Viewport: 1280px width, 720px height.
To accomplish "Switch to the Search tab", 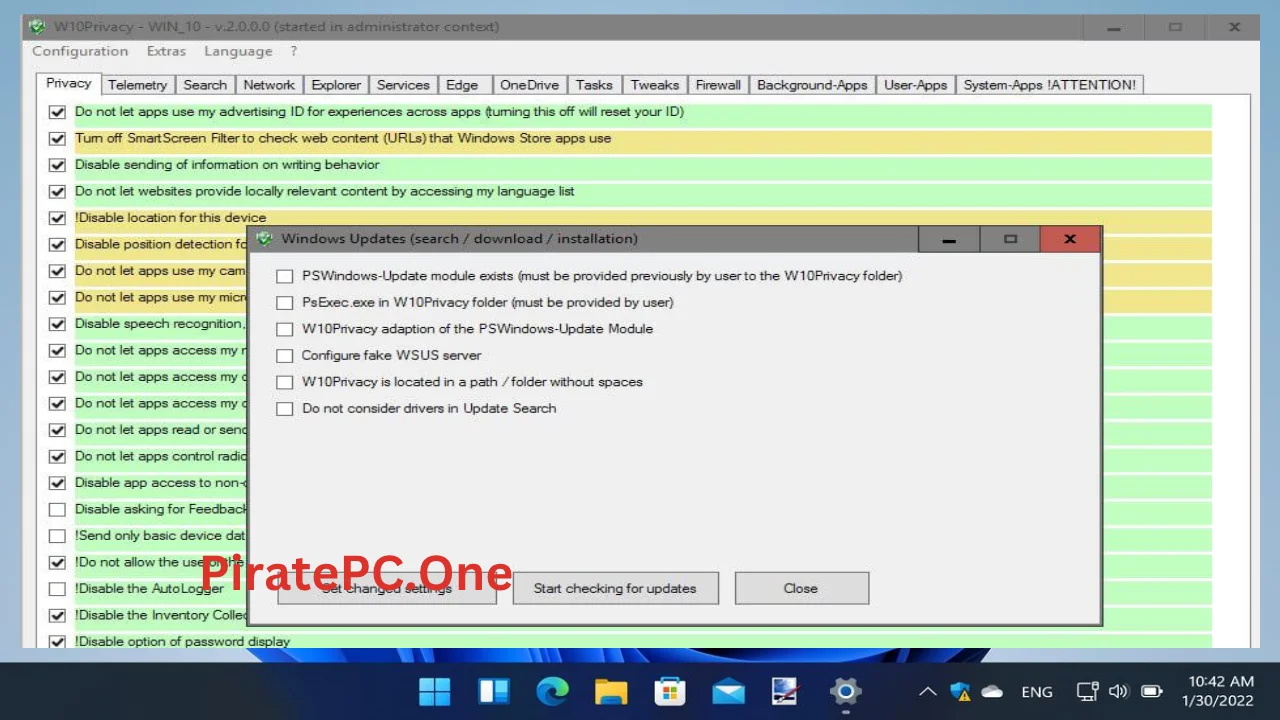I will click(205, 85).
